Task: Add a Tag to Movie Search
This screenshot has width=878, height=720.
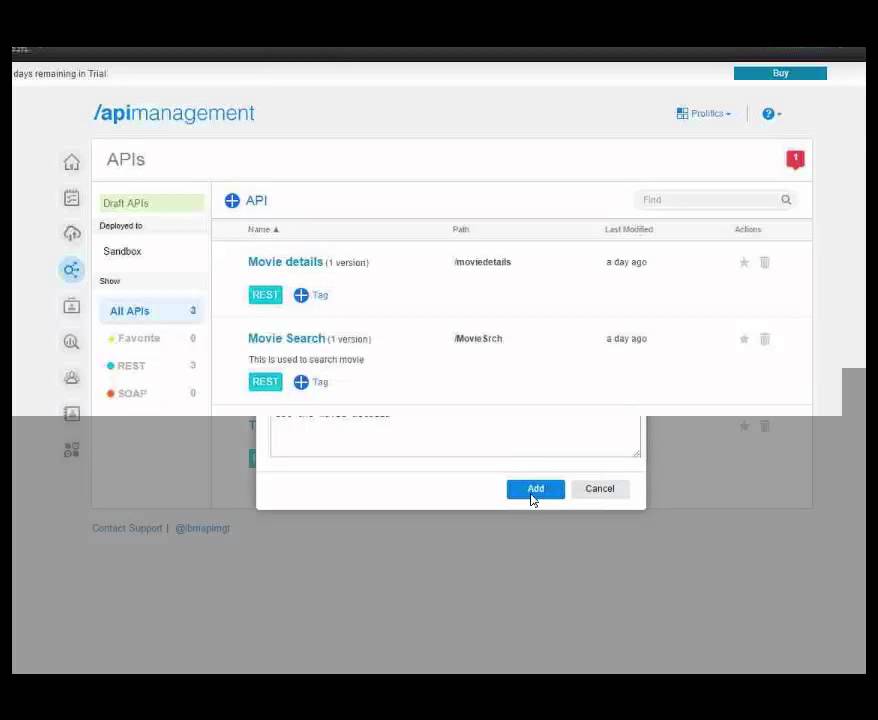Action: click(x=311, y=382)
